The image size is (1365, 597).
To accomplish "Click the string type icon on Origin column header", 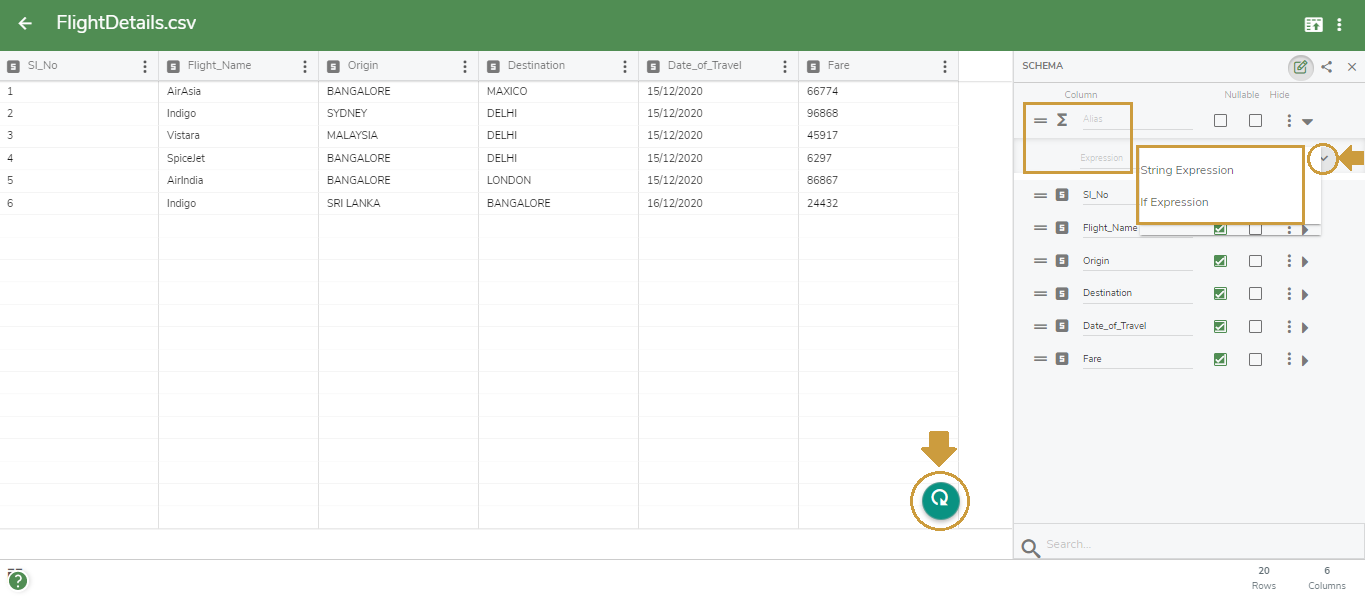I will point(333,64).
